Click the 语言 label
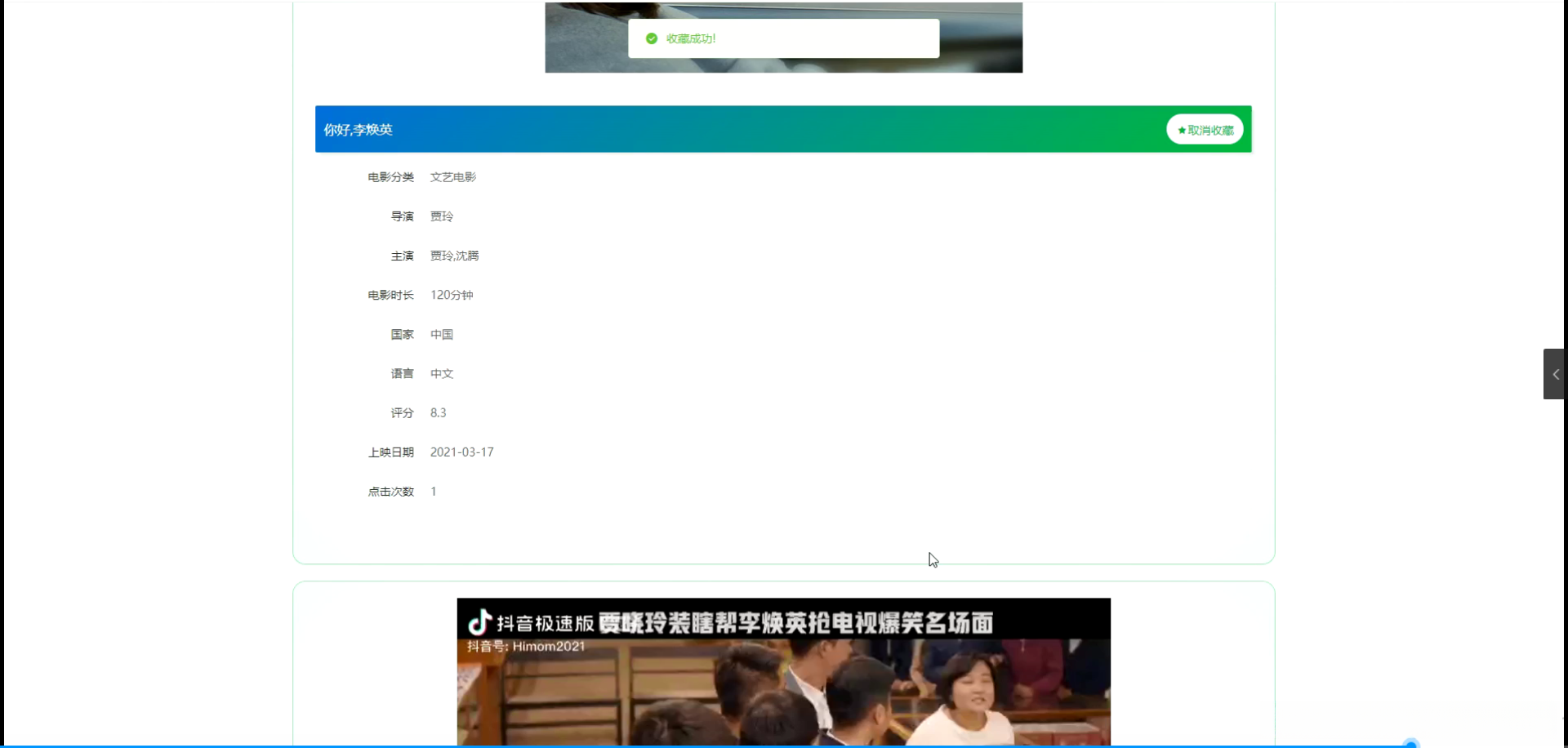 (x=402, y=373)
